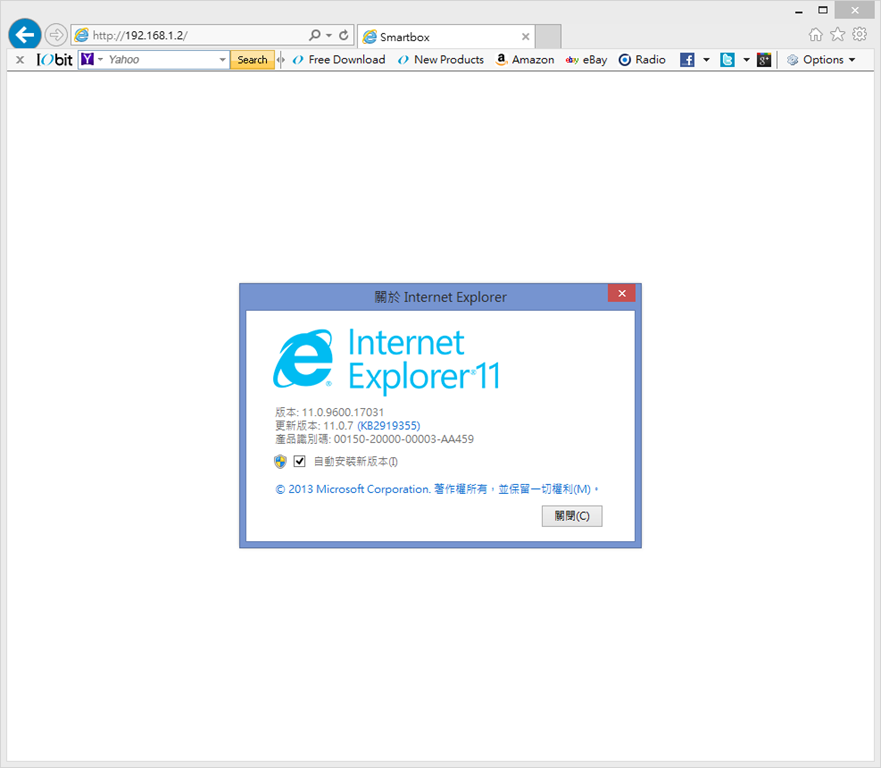Click the Yahoo Y search provider icon
This screenshot has width=881, height=768.
(87, 59)
